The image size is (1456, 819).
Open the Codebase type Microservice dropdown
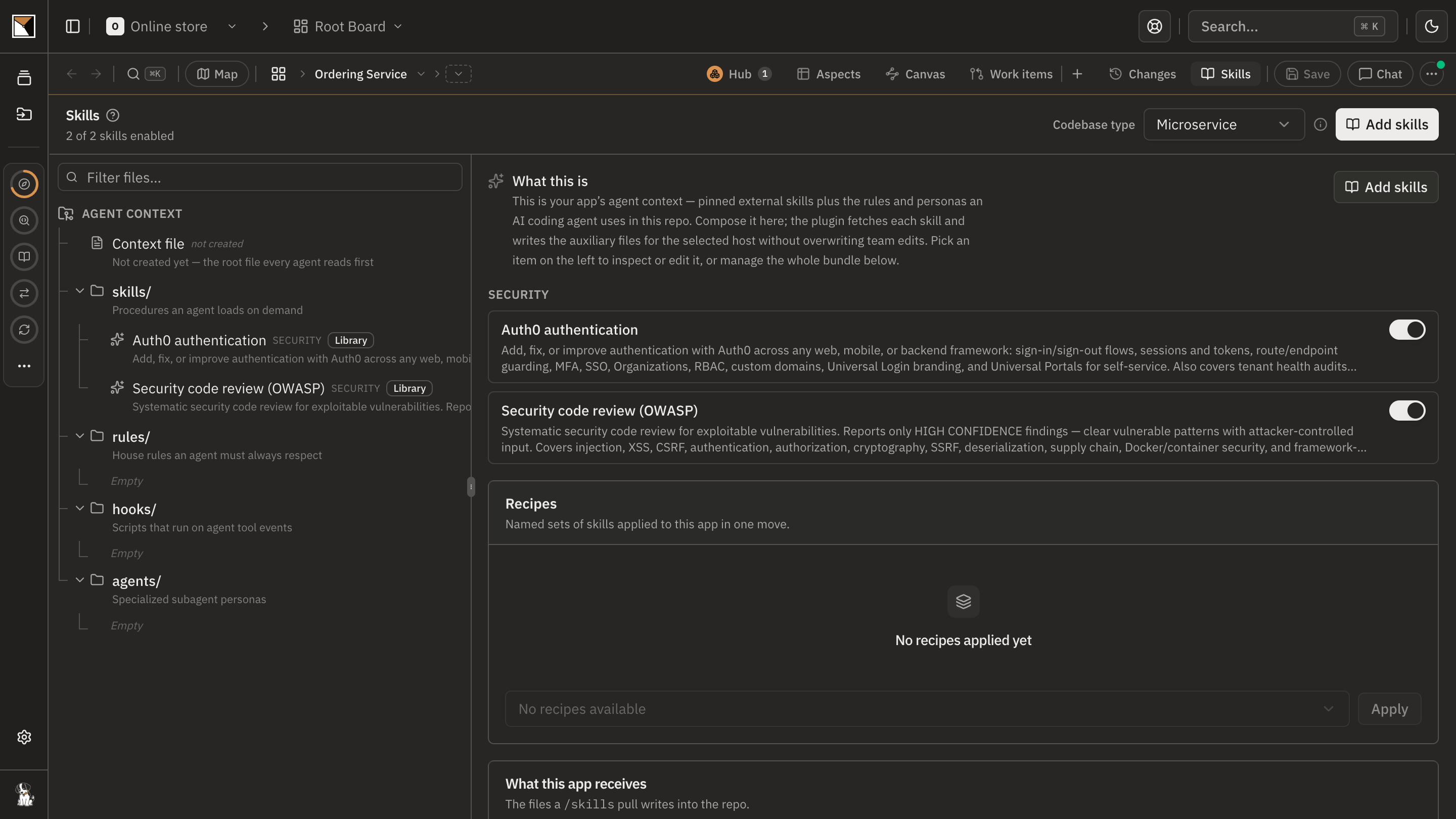point(1223,124)
